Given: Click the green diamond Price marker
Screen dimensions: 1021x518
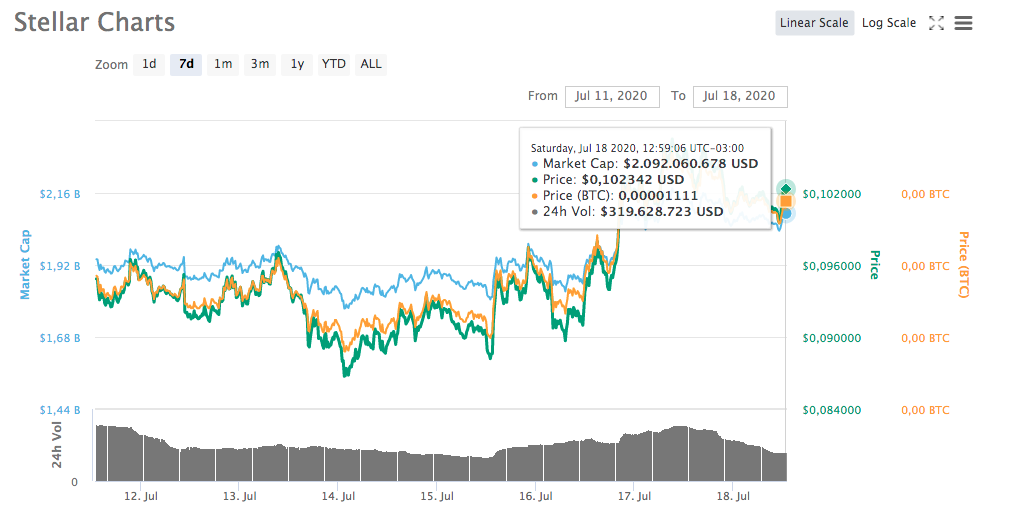Looking at the screenshot, I should tap(786, 189).
